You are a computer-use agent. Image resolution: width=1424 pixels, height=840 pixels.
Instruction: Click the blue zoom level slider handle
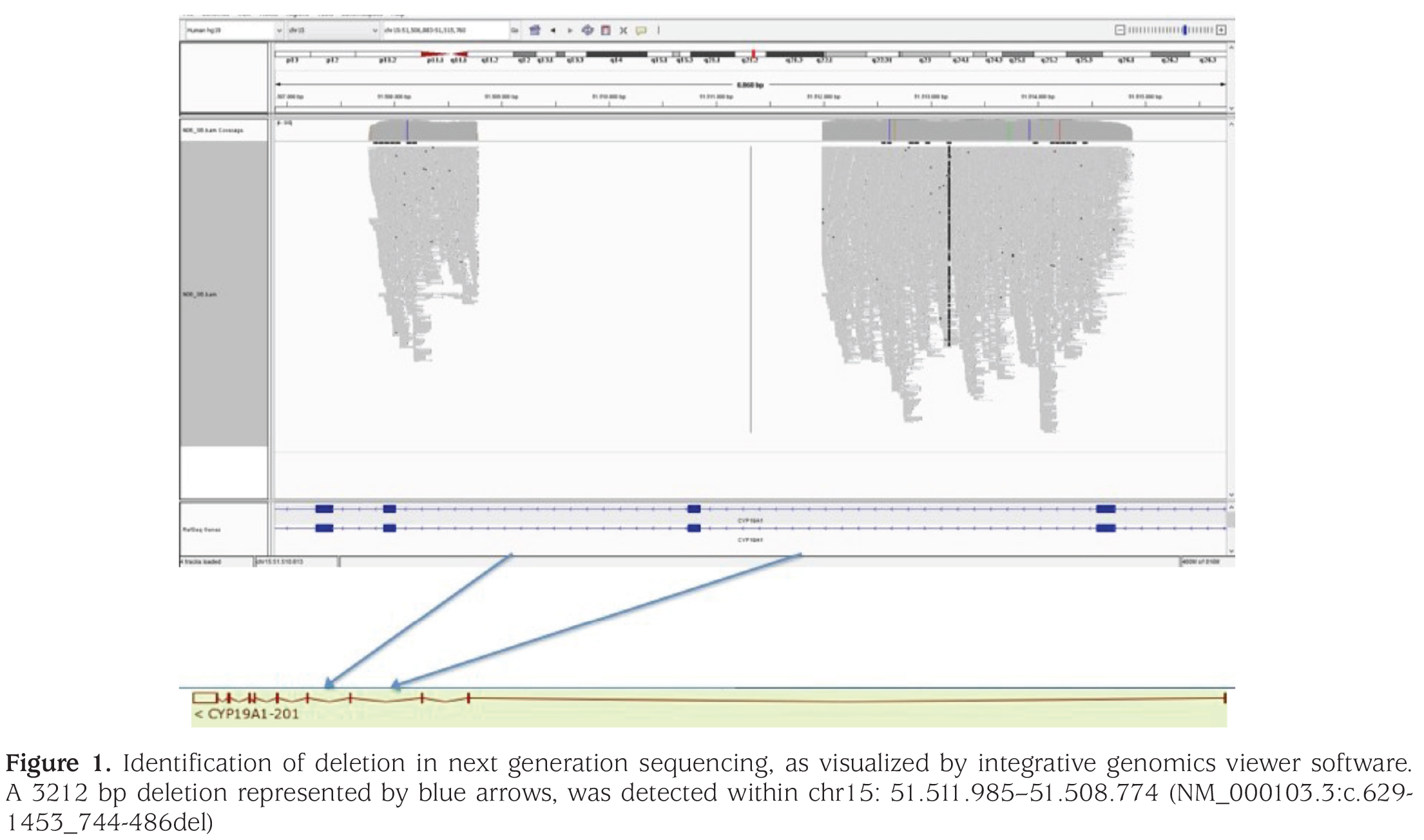point(1184,30)
